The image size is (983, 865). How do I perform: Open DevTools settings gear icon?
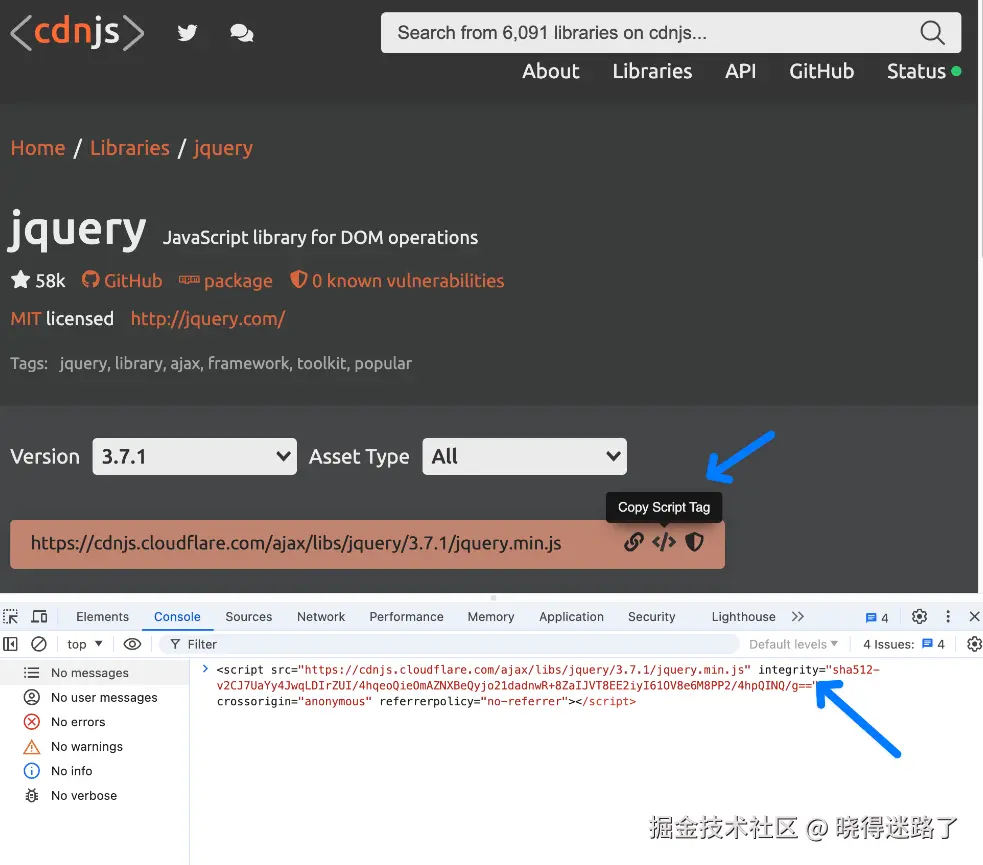click(x=919, y=617)
